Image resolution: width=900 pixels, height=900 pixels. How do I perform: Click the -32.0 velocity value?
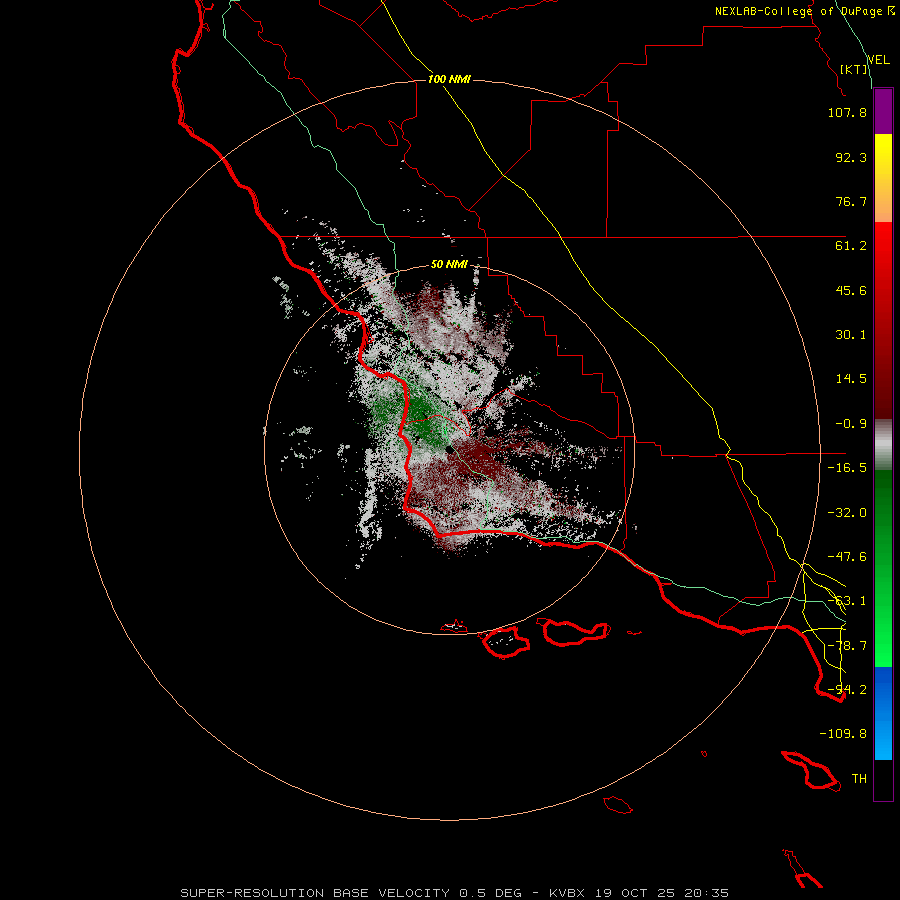click(x=847, y=513)
